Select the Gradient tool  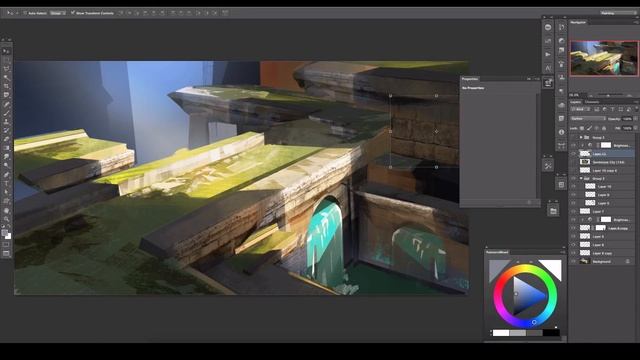6,148
